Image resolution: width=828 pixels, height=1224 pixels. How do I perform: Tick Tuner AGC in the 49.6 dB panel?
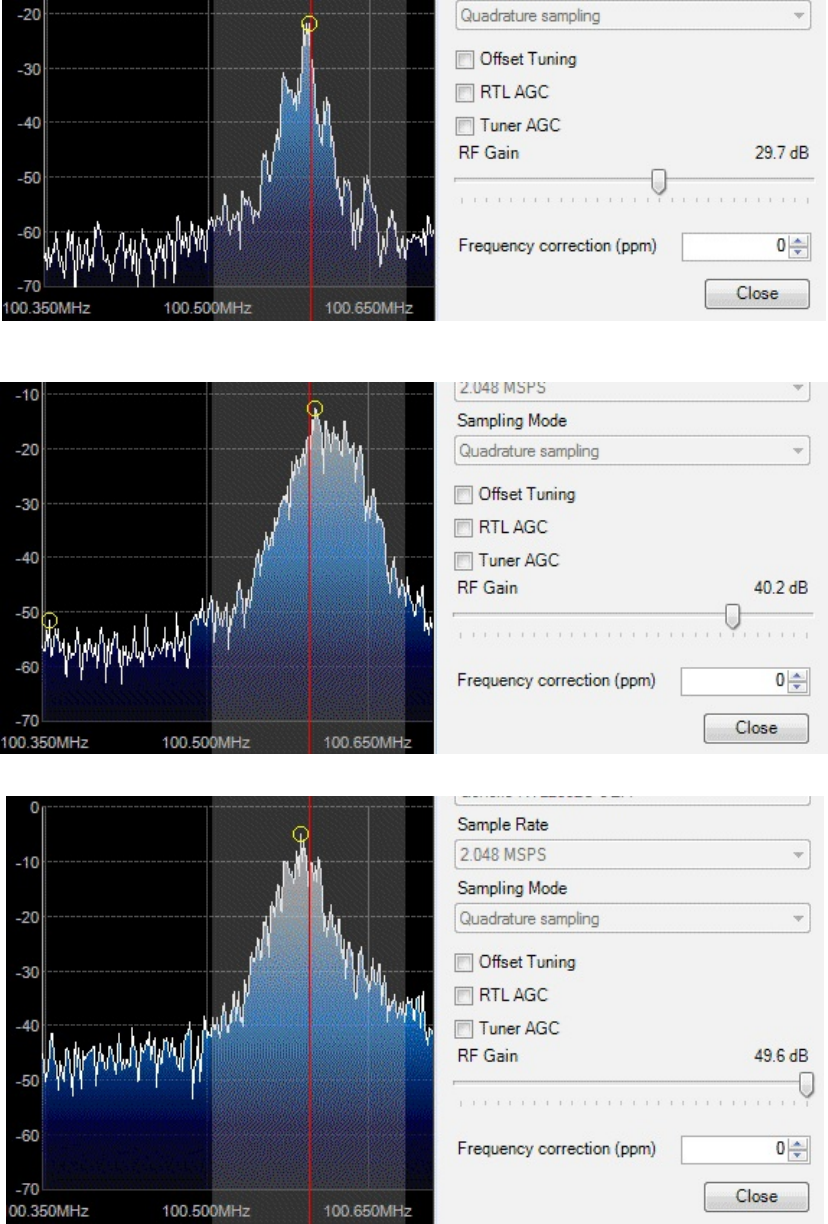[x=463, y=1027]
